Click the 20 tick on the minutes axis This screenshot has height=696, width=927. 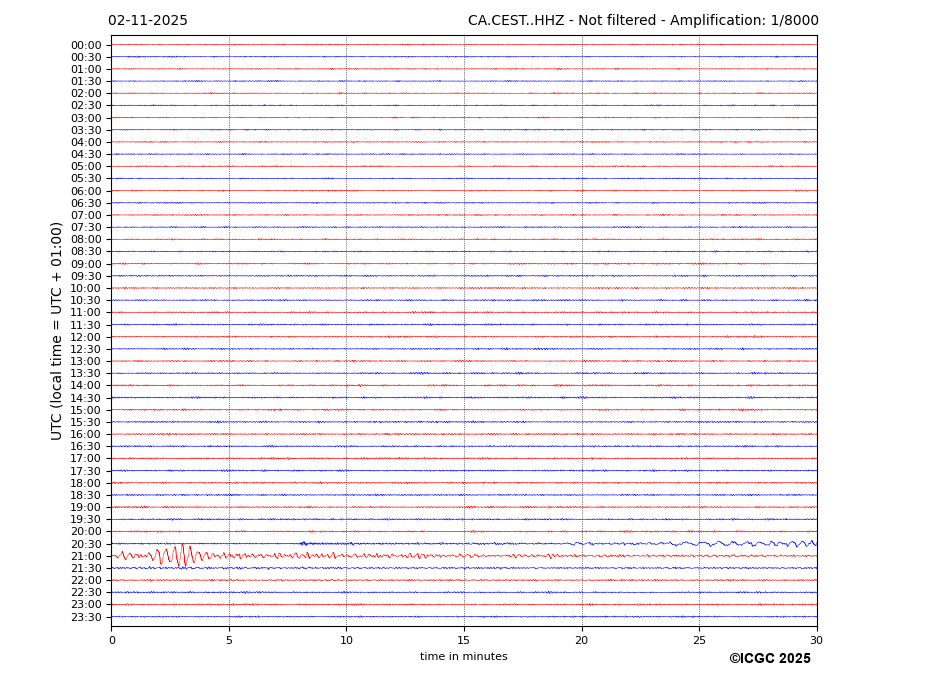(x=581, y=640)
